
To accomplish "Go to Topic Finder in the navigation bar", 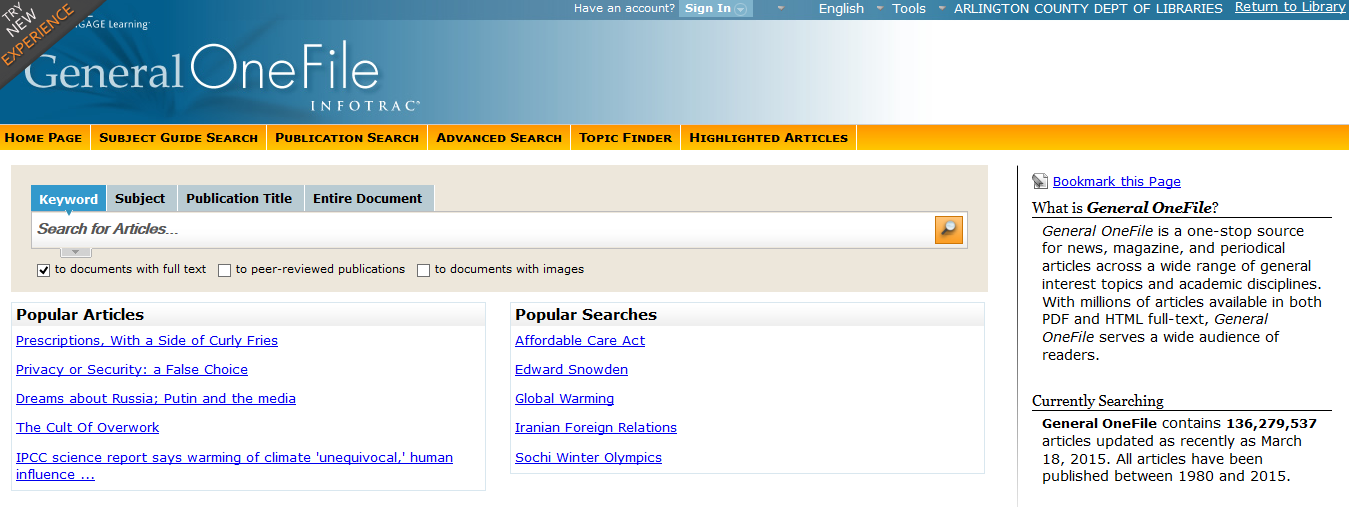I will pos(625,138).
